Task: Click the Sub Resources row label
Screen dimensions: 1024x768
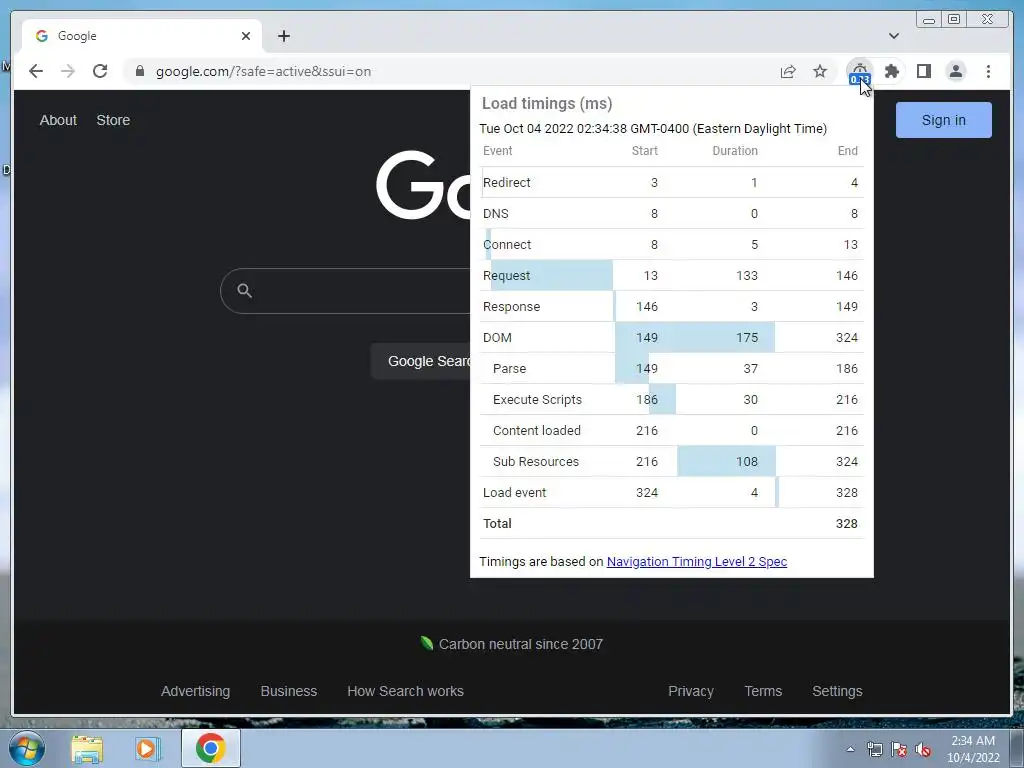Action: click(x=536, y=462)
